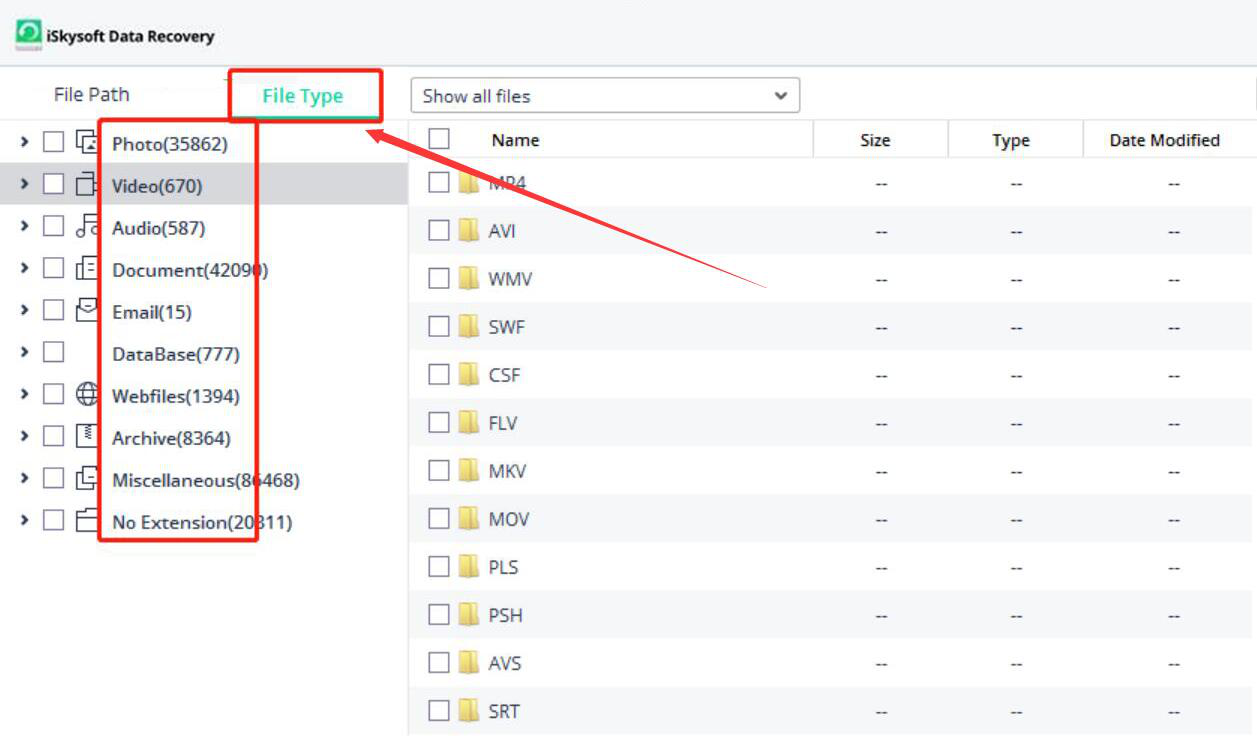Check the Document category checkbox
Image resolution: width=1257 pixels, height=736 pixels.
[53, 269]
